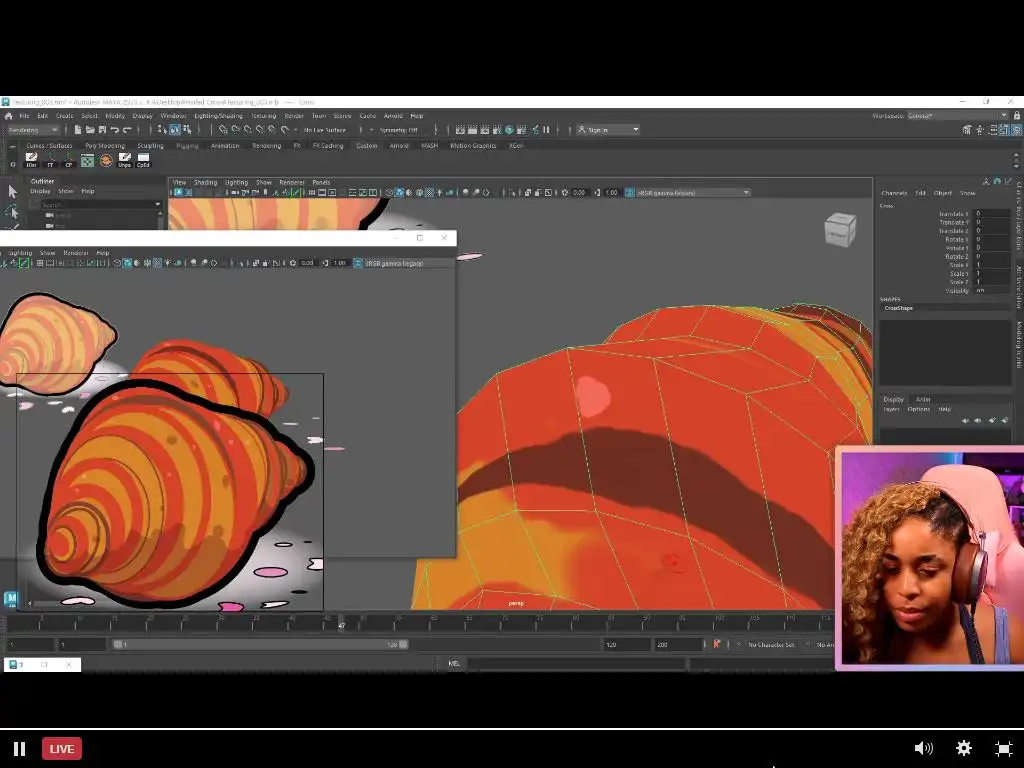The height and width of the screenshot is (768, 1024).
Task: Click the Unpa shelf button
Action: click(x=125, y=160)
